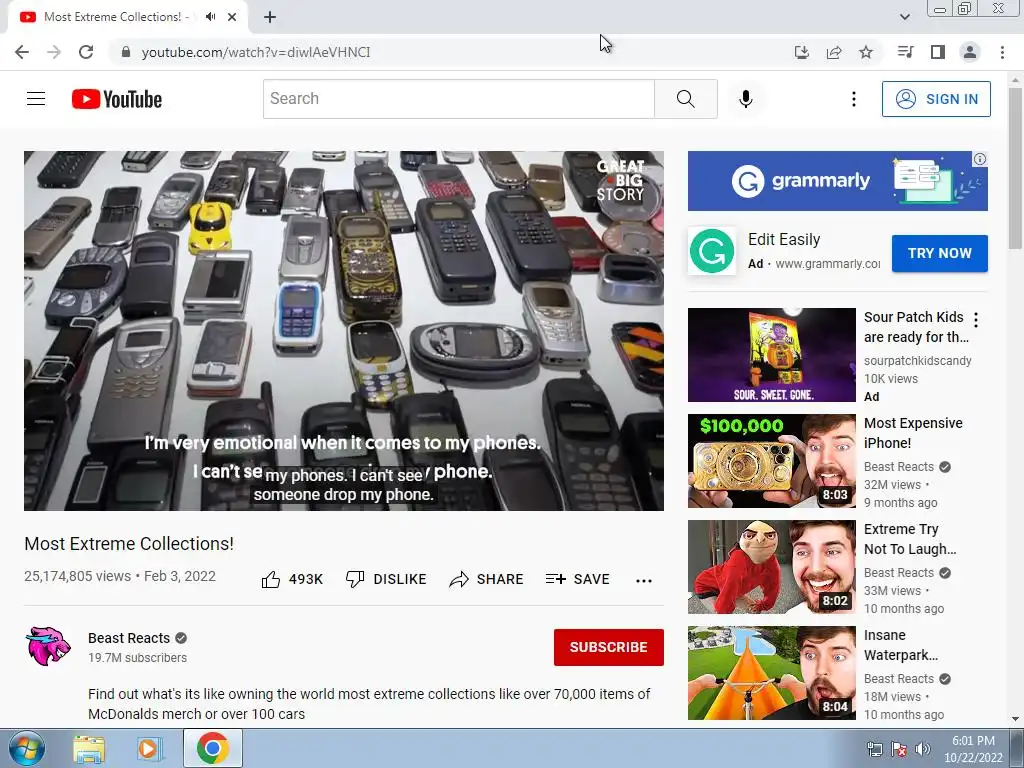Open the YouTube hamburger guide menu
This screenshot has height=768, width=1024.
[x=36, y=99]
